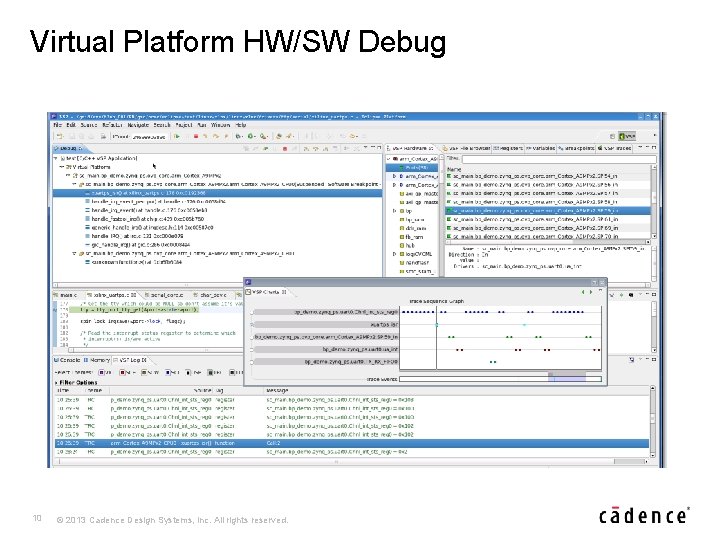Viewport: 720px width, 540px height.
Task: Expand the Filter Options section
Action: pyautogui.click(x=56, y=382)
